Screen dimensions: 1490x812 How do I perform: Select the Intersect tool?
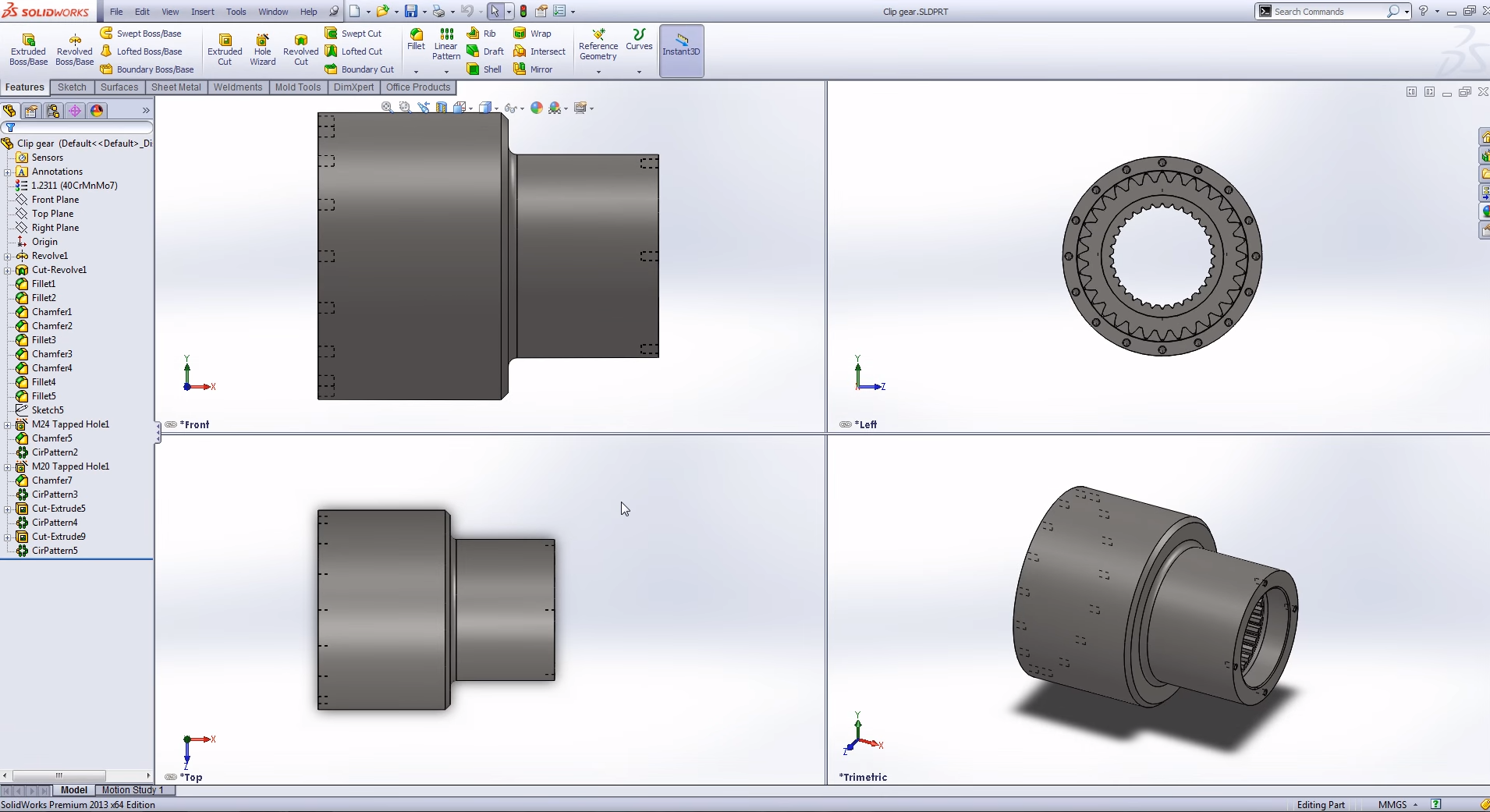pos(540,51)
